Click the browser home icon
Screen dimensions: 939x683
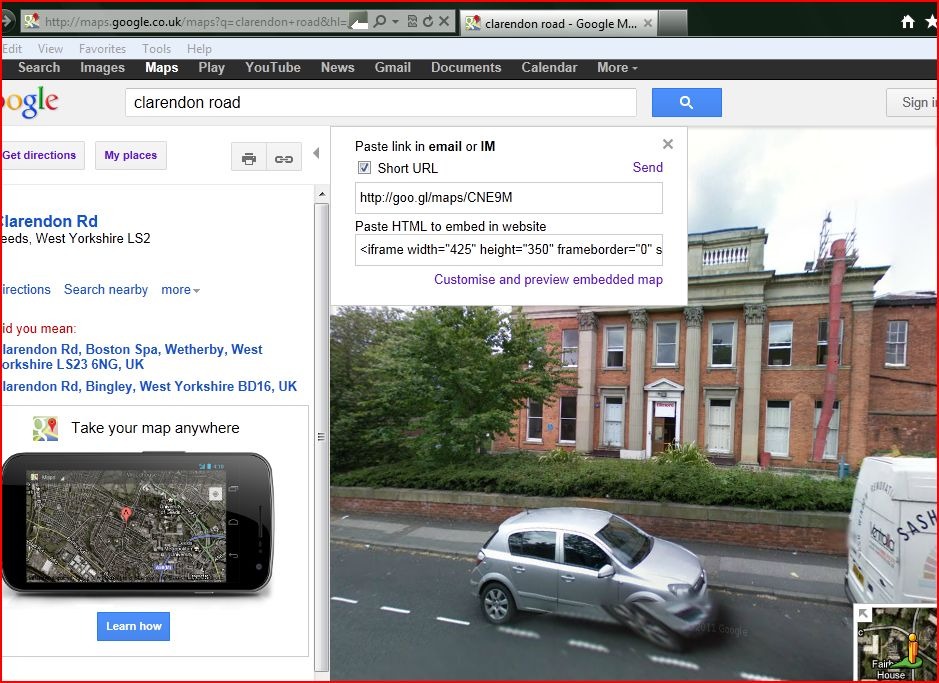tap(908, 22)
